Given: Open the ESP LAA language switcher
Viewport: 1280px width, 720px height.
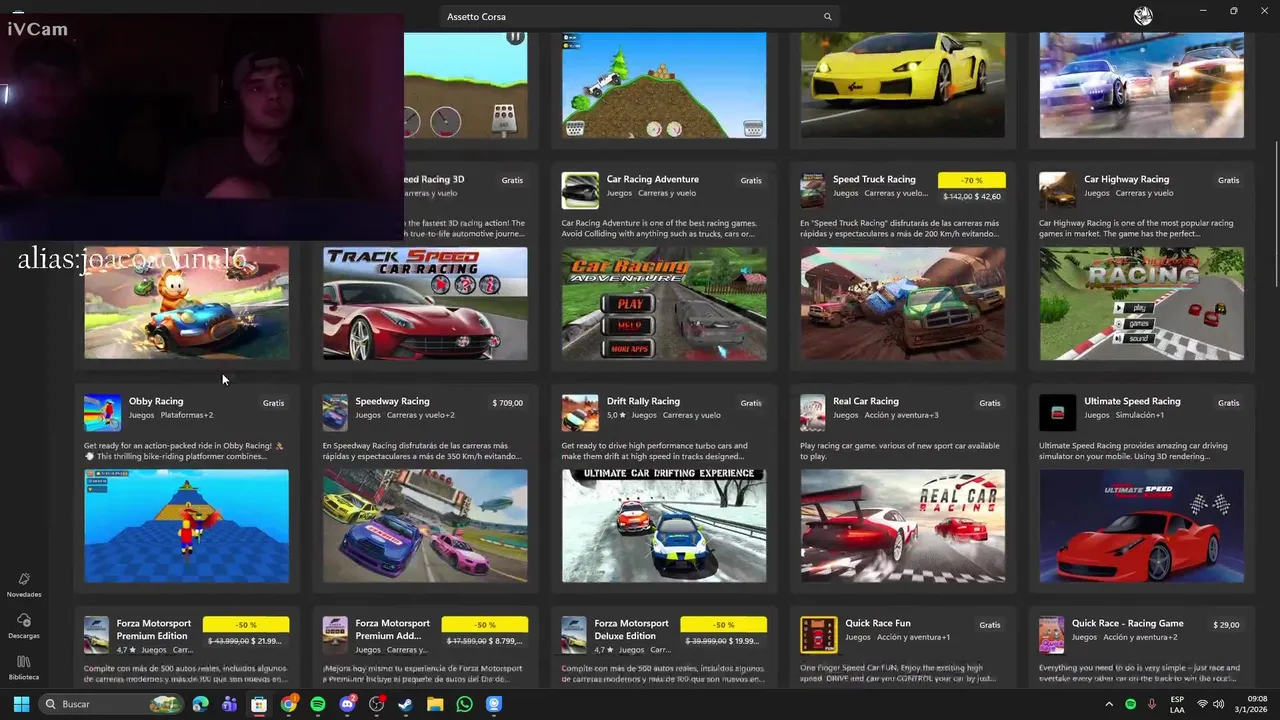Looking at the screenshot, I should [x=1177, y=704].
